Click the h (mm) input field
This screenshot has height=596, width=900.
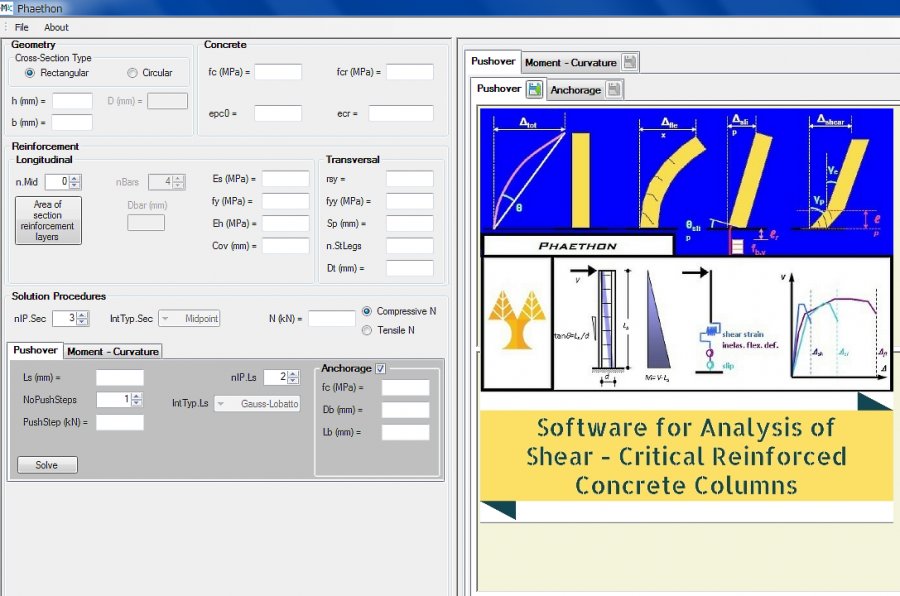(x=72, y=101)
